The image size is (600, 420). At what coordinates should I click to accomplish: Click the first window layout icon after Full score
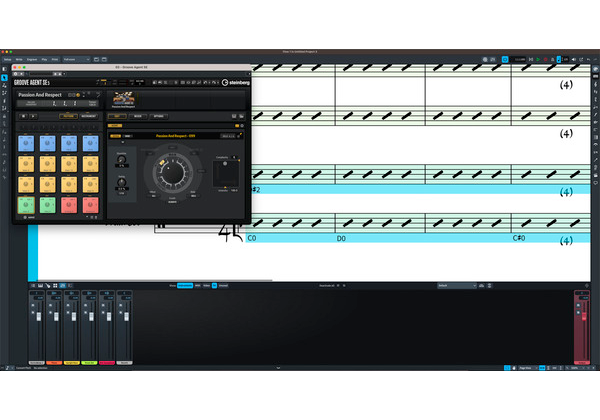[x=96, y=59]
